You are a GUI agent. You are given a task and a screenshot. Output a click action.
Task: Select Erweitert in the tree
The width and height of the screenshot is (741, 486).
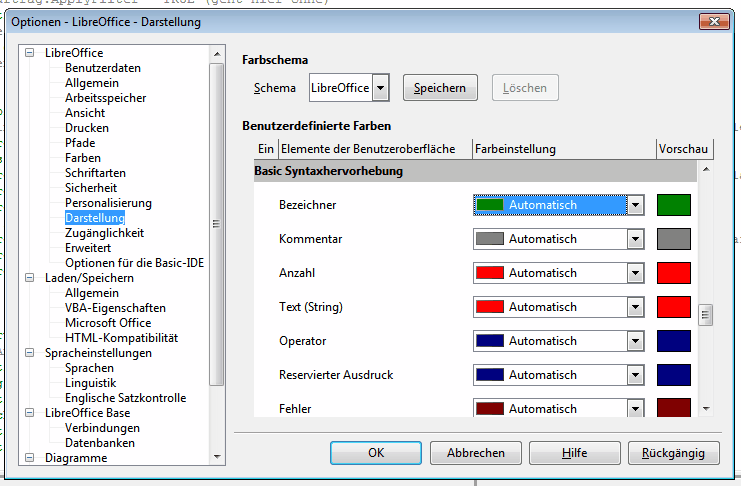click(88, 248)
